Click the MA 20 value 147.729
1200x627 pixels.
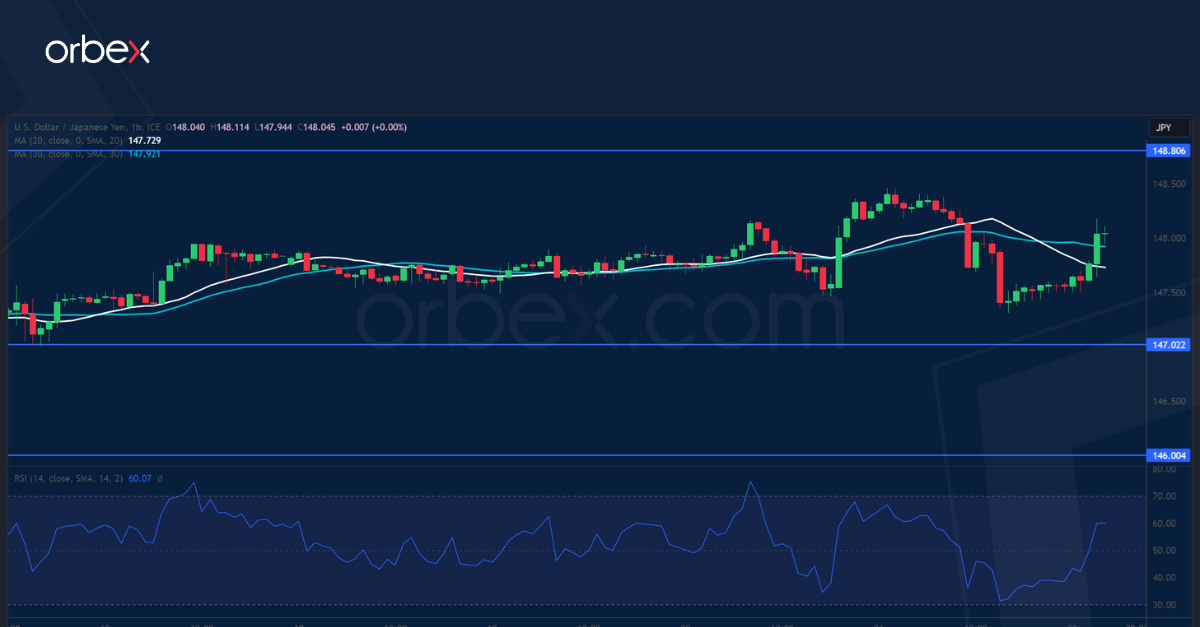(x=145, y=141)
